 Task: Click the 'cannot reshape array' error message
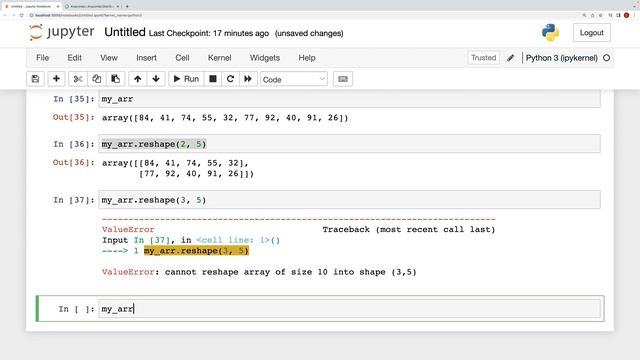click(259, 272)
